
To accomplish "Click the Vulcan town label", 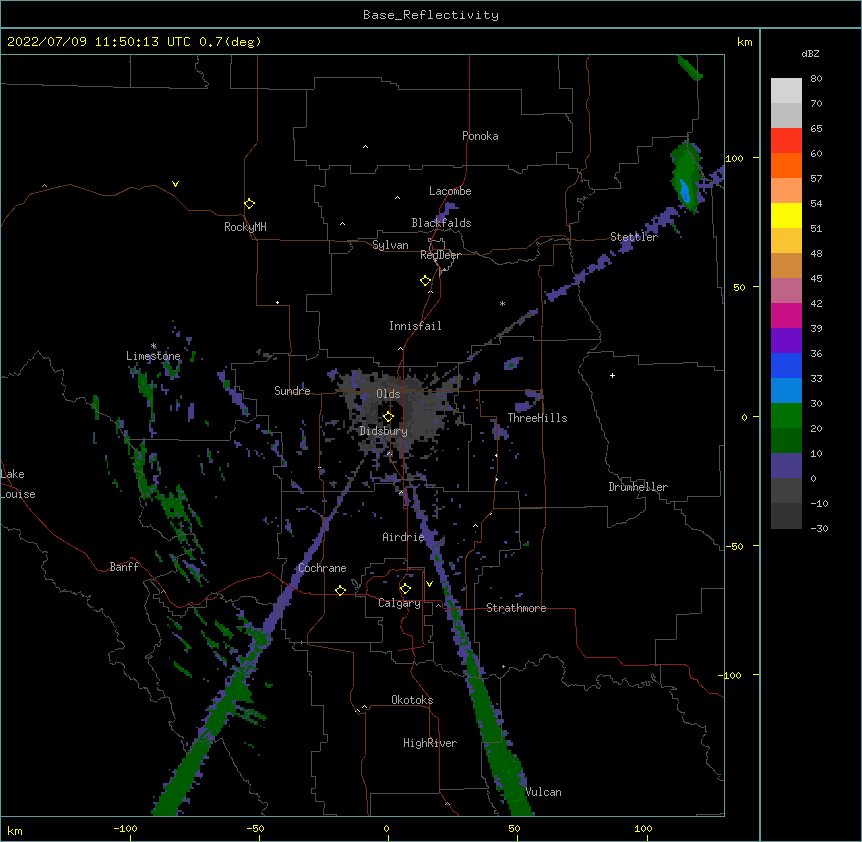I will pyautogui.click(x=543, y=792).
